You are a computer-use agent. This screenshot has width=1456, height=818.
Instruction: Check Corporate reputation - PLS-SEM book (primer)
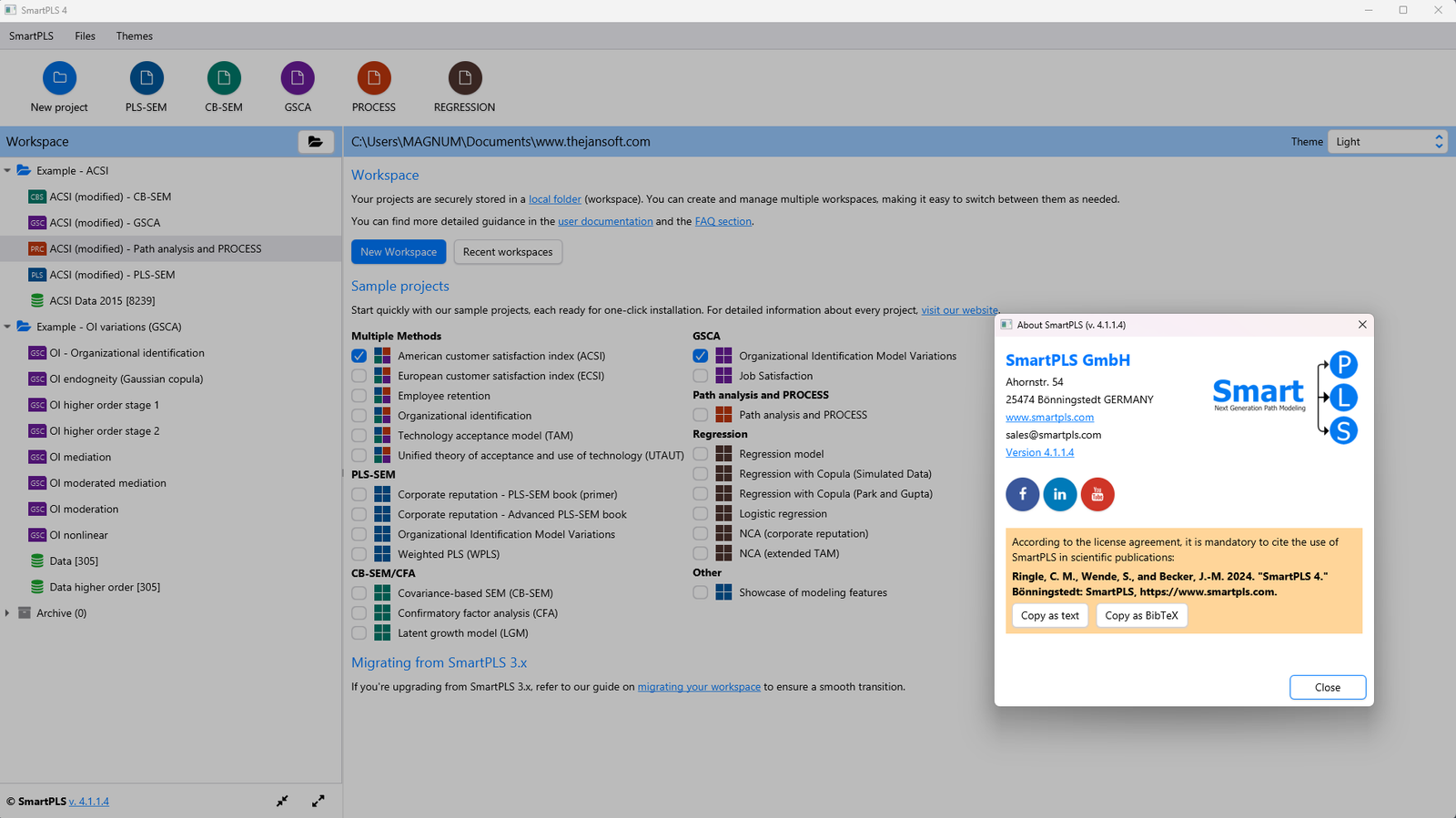(x=359, y=494)
